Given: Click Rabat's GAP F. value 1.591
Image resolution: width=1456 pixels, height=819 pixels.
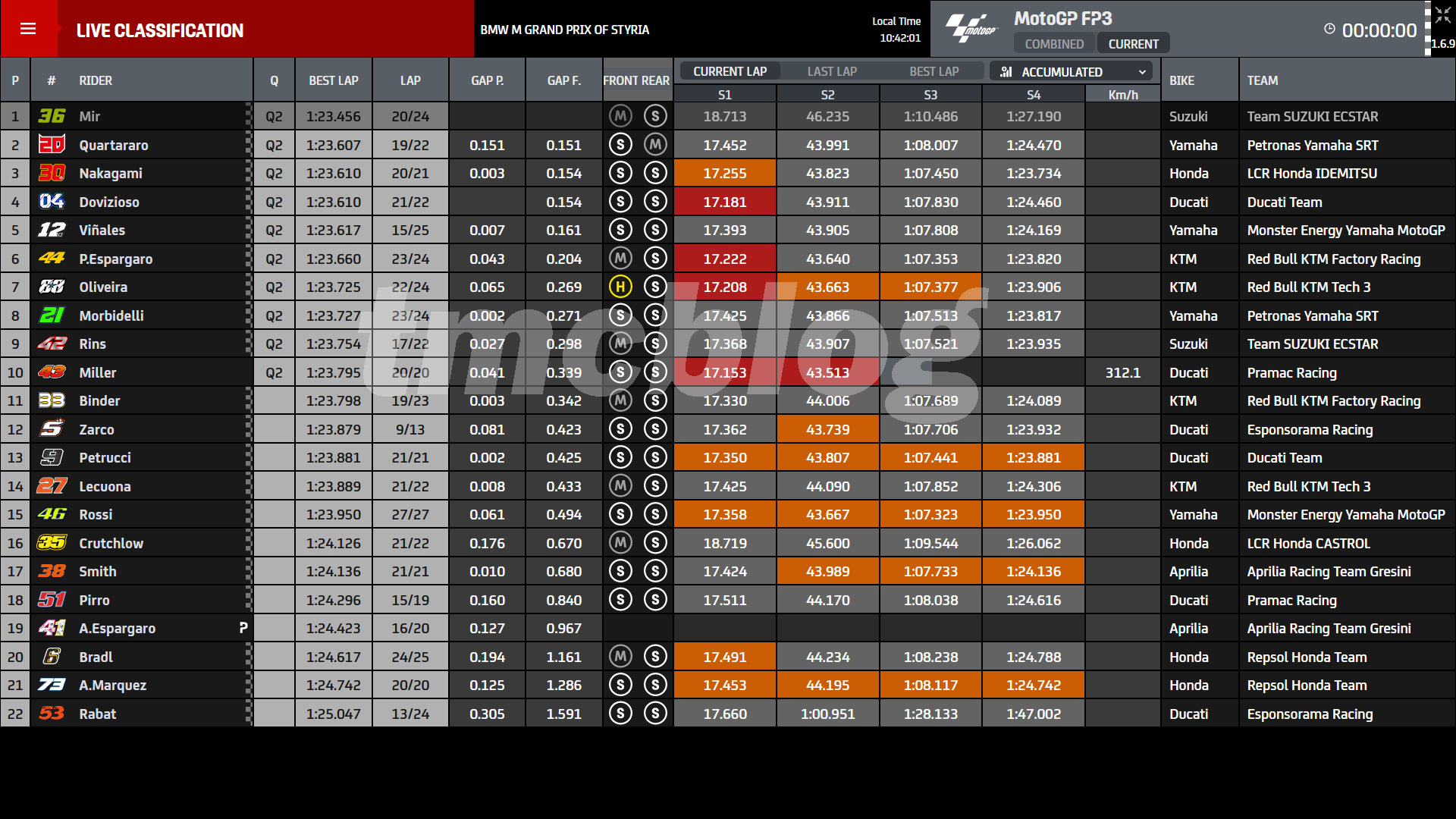Looking at the screenshot, I should (x=564, y=714).
